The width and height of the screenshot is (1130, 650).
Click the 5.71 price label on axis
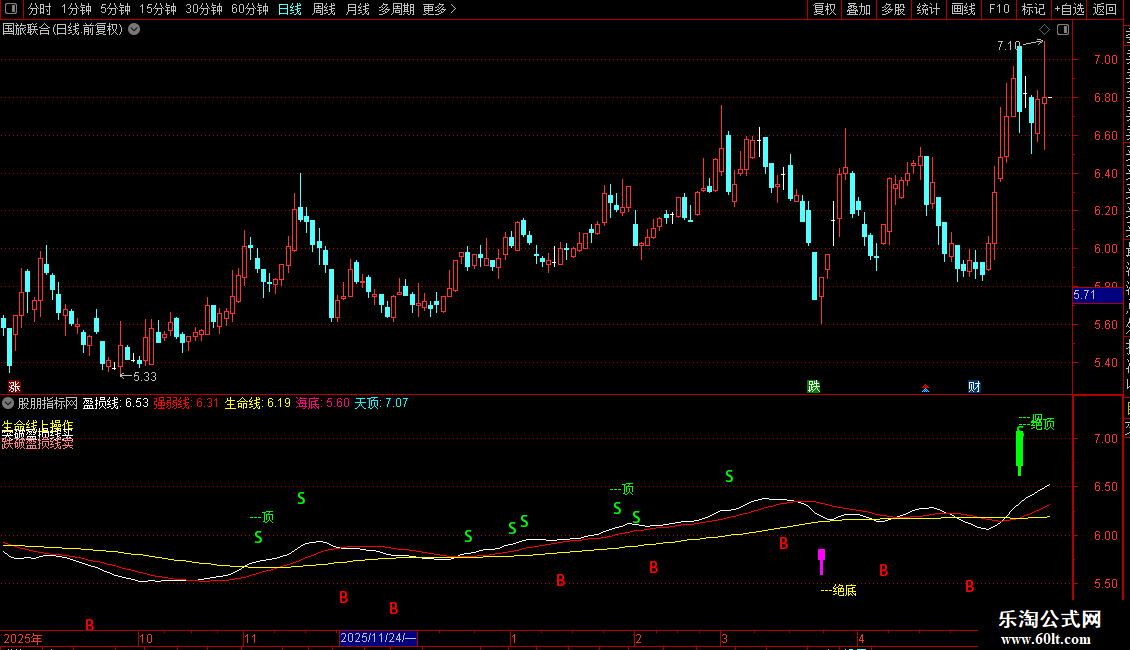point(1098,295)
